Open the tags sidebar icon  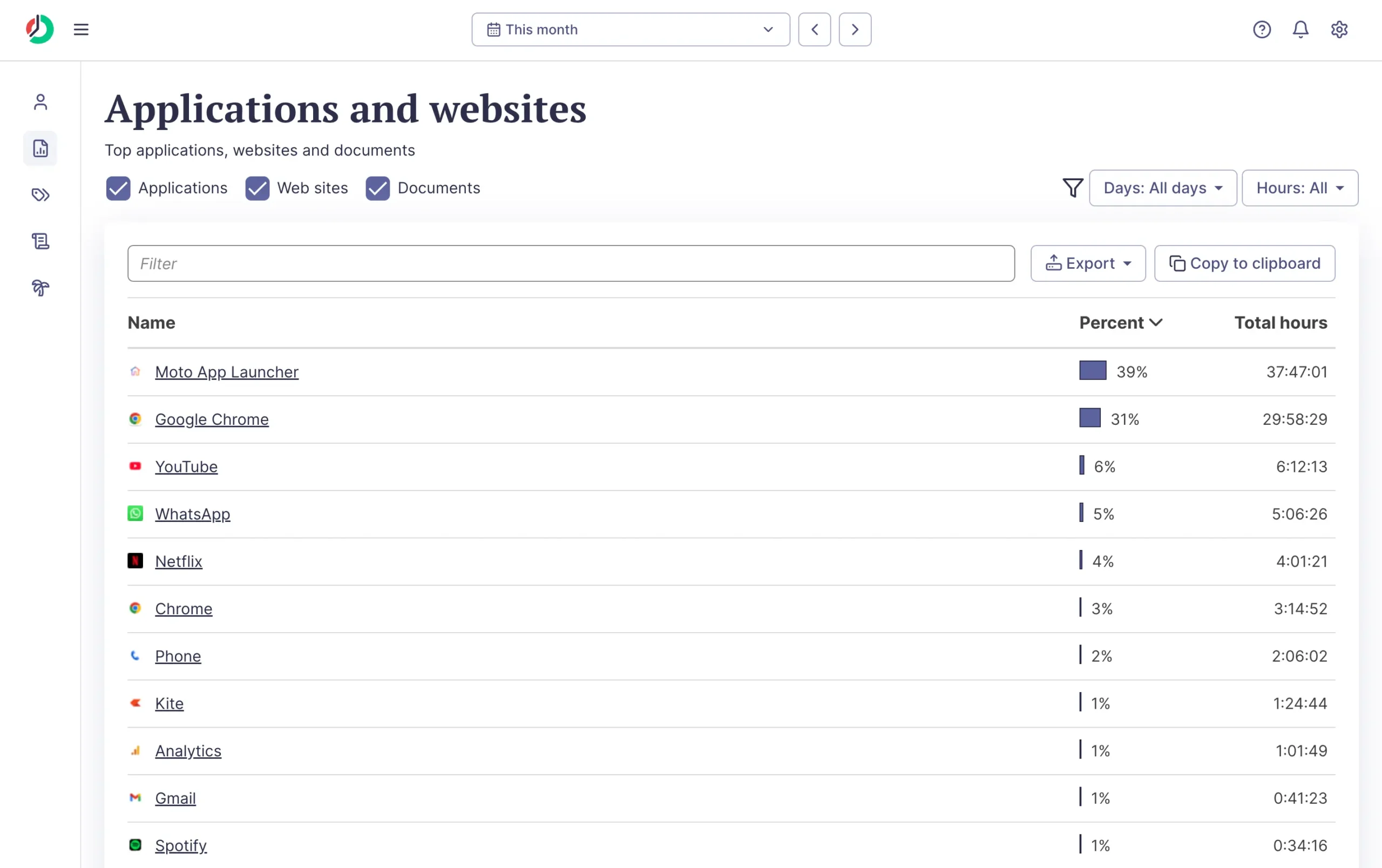click(40, 195)
